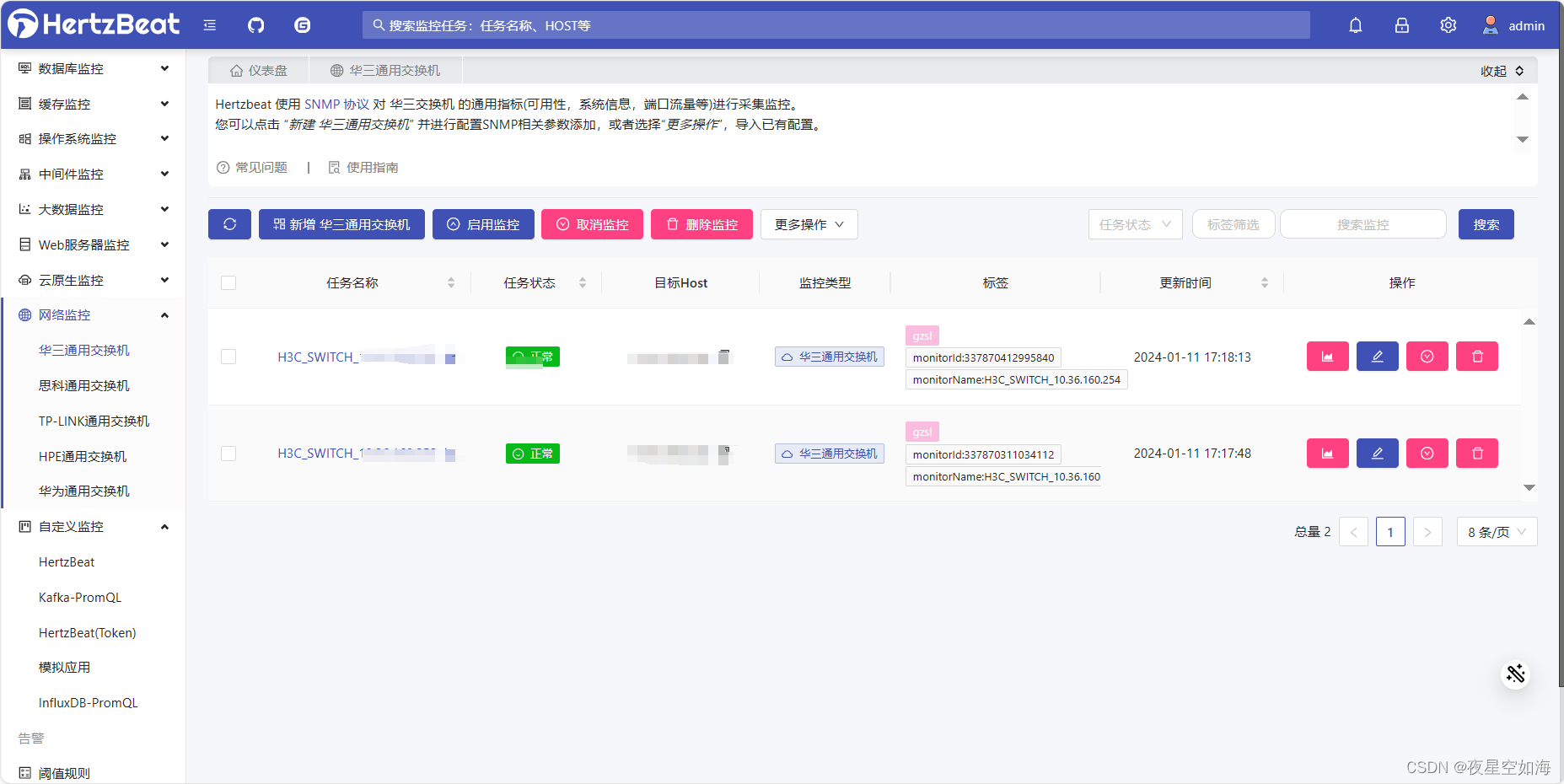Collapse sidebar with the menu fold icon
Image resolution: width=1564 pixels, height=784 pixels.
tap(210, 25)
